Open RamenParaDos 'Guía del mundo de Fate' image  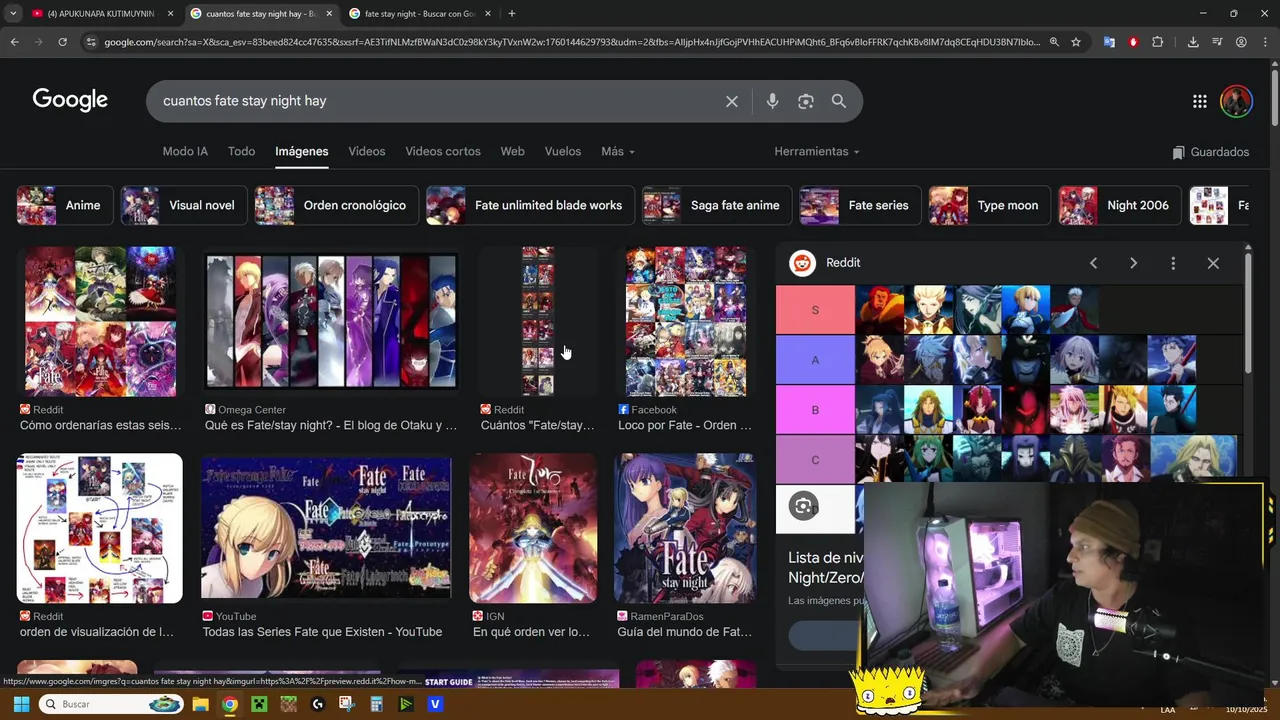pos(685,528)
